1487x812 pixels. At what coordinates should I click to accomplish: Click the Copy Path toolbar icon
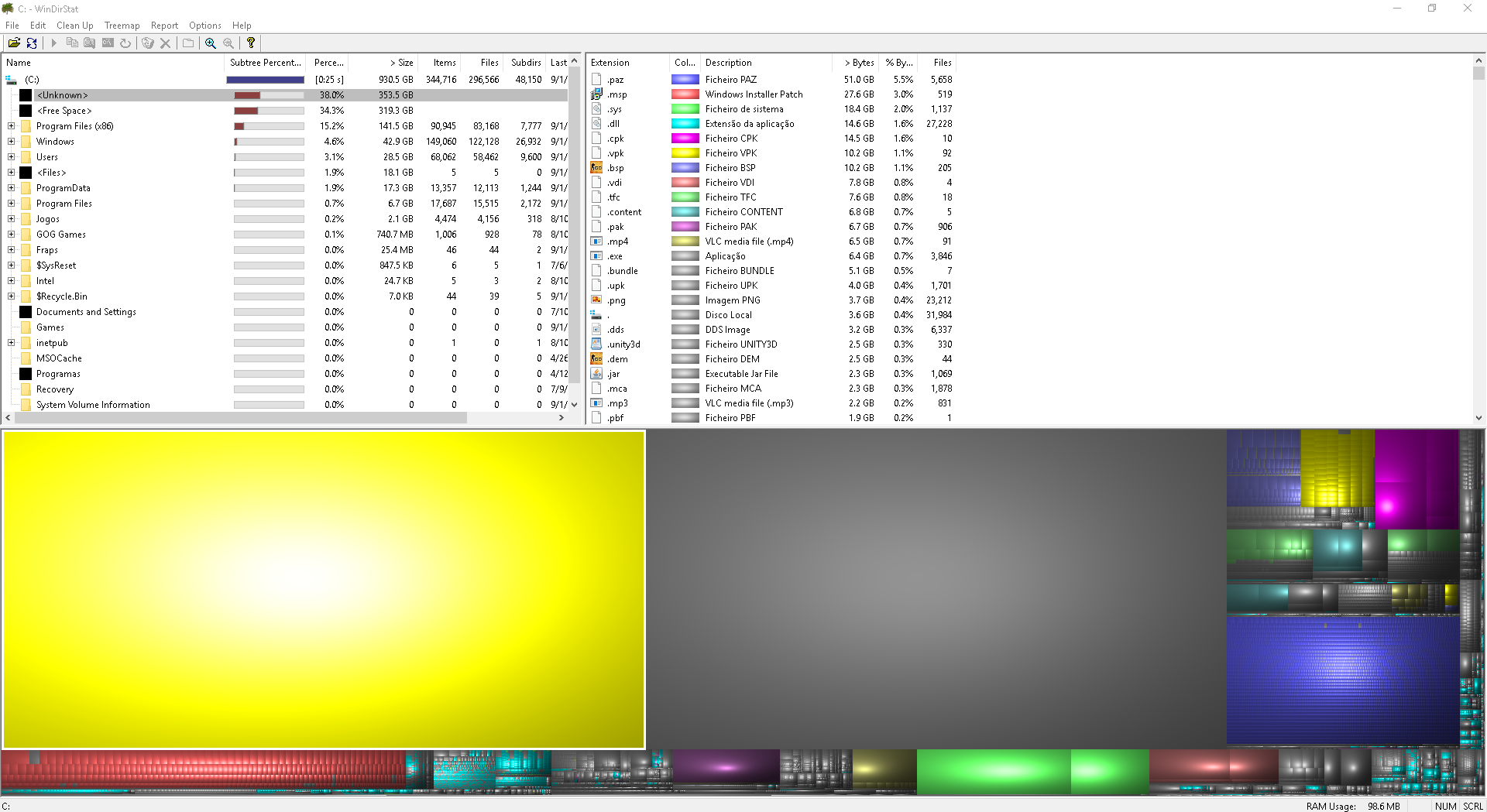pos(72,43)
